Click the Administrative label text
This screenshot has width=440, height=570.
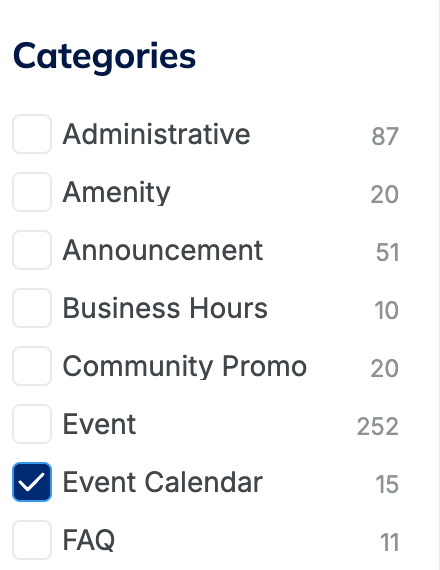pyautogui.click(x=156, y=134)
